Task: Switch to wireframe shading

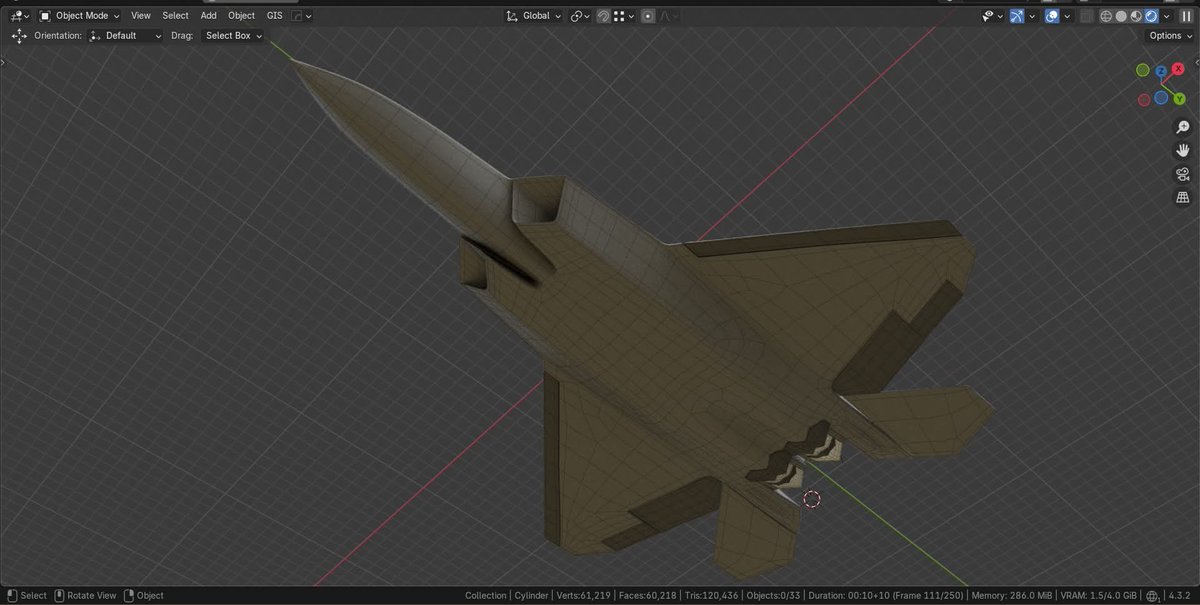Action: (1106, 16)
